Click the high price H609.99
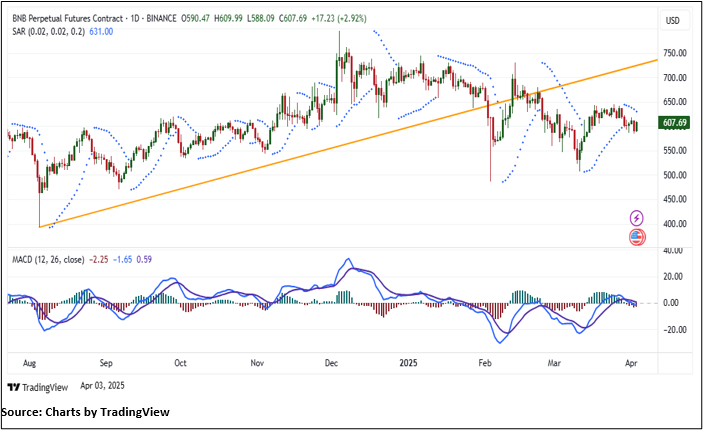Screen dimensions: 703x430 pyautogui.click(x=228, y=18)
